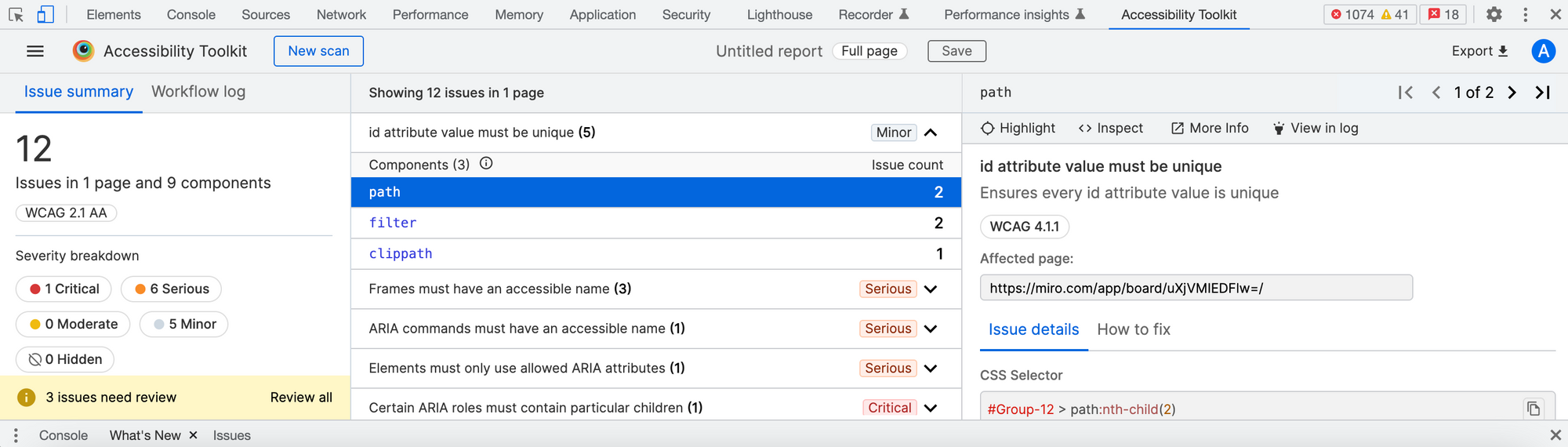
Task: Toggle the Serious severity filter
Action: pyautogui.click(x=171, y=289)
